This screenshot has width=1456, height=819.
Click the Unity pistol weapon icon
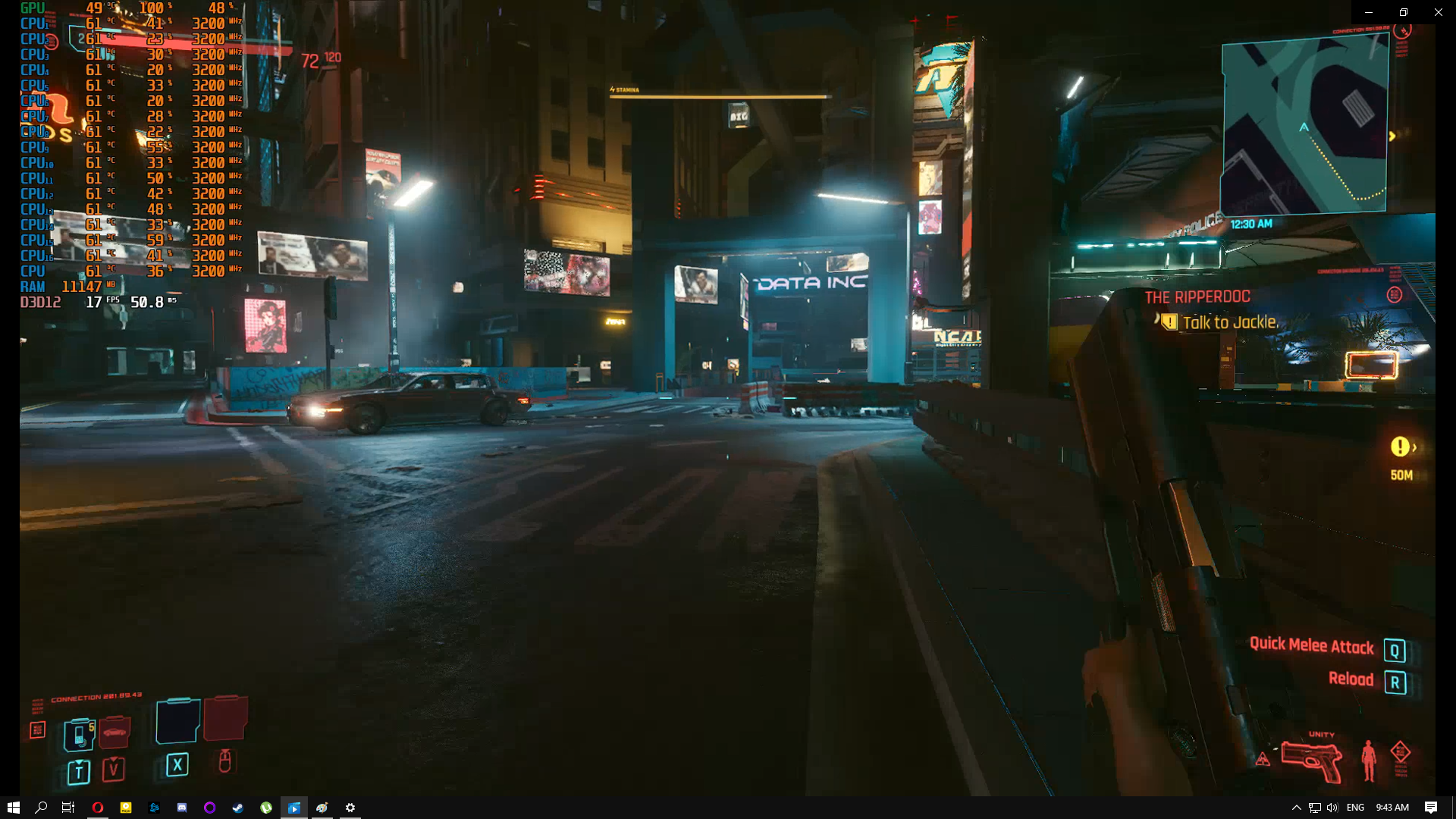tap(1311, 761)
